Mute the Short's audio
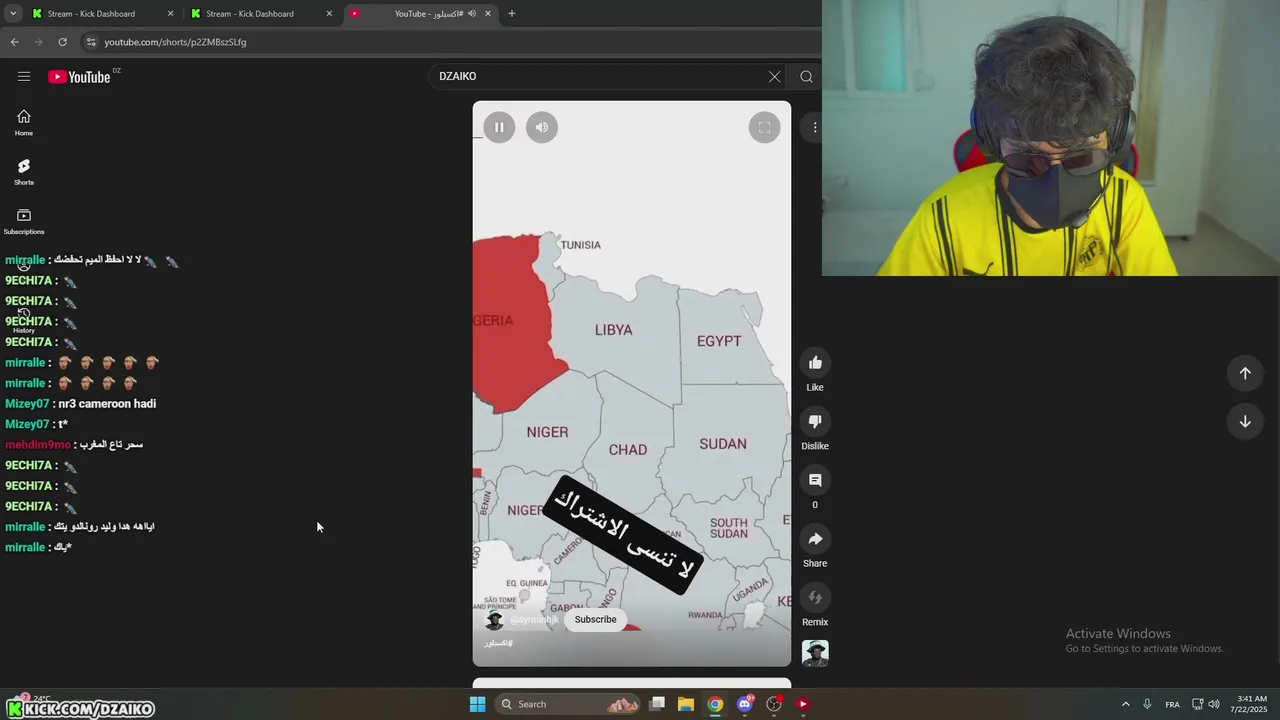1280x720 pixels. pyautogui.click(x=542, y=127)
